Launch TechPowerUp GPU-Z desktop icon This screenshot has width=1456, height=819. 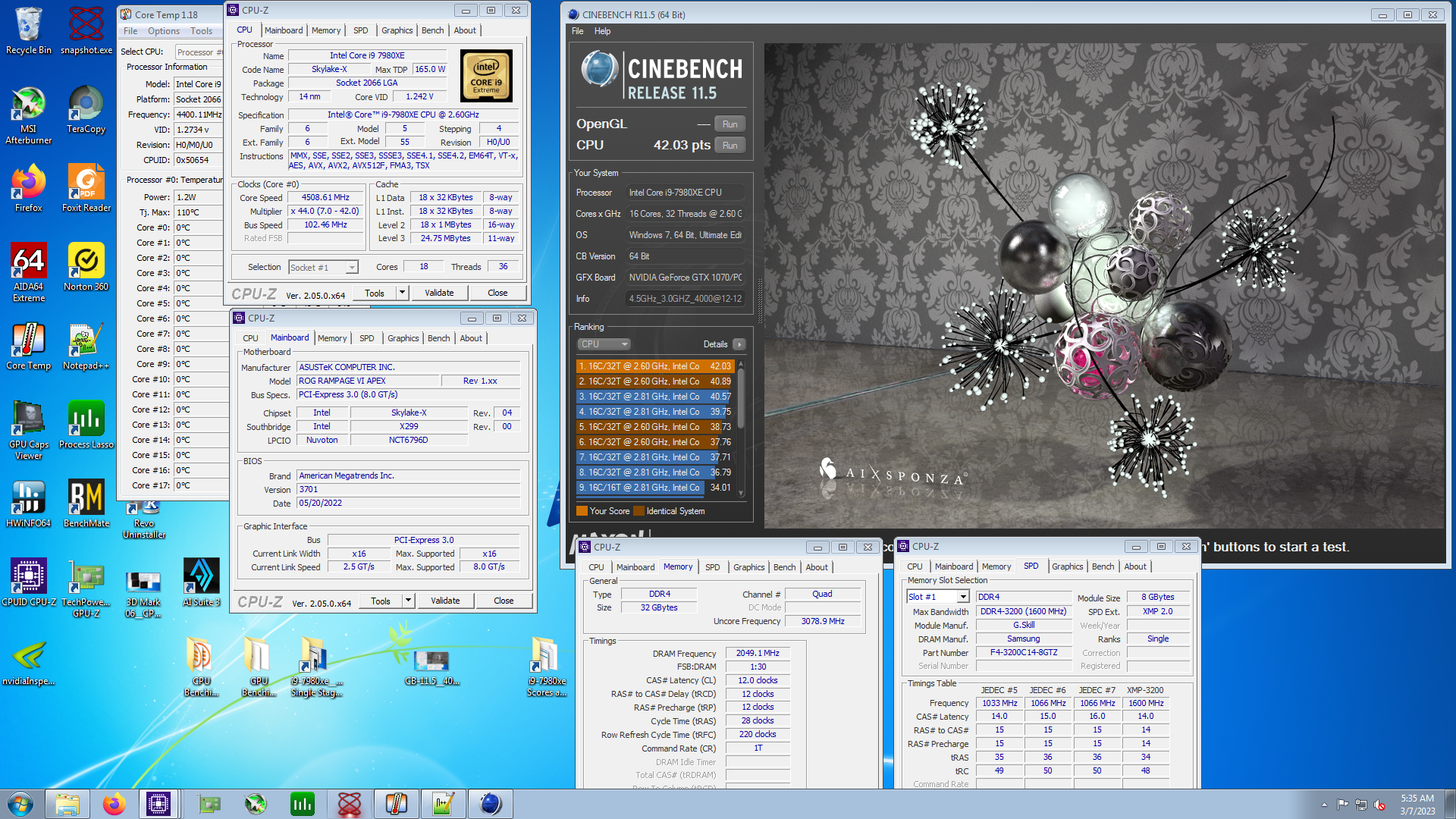86,588
